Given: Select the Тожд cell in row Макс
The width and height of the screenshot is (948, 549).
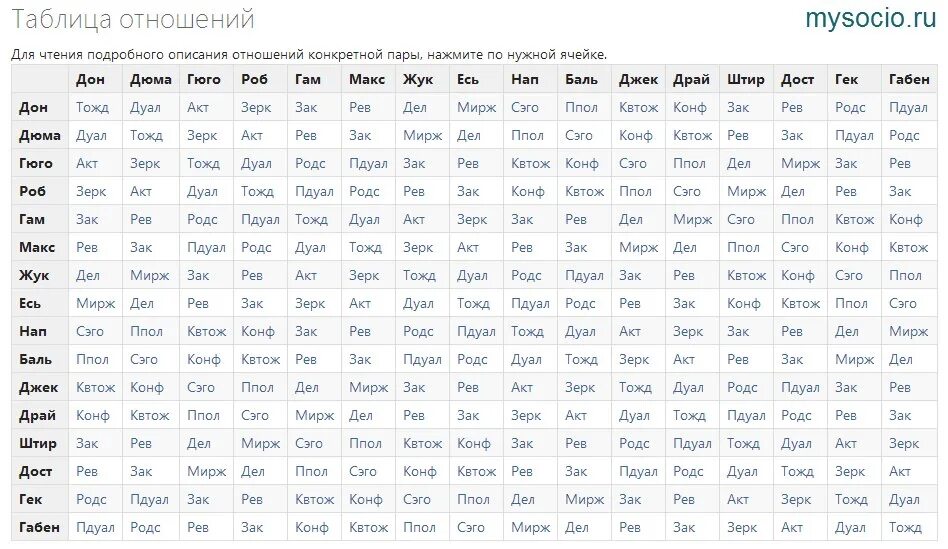Looking at the screenshot, I should [x=365, y=247].
